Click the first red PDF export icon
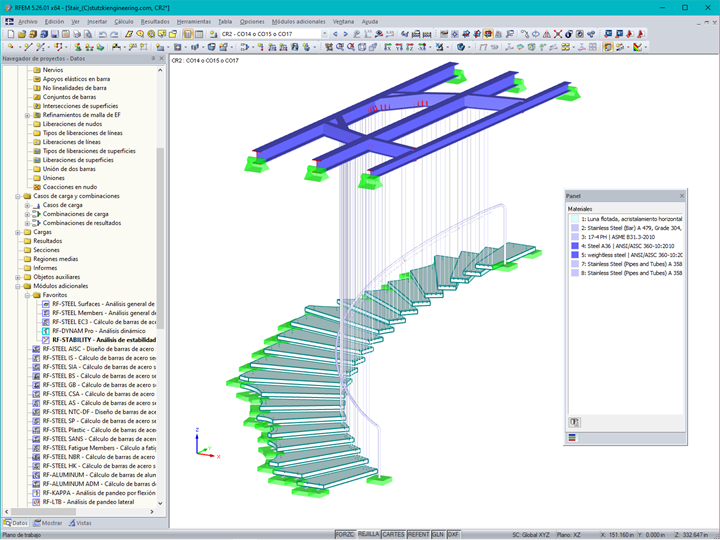 tap(630, 34)
